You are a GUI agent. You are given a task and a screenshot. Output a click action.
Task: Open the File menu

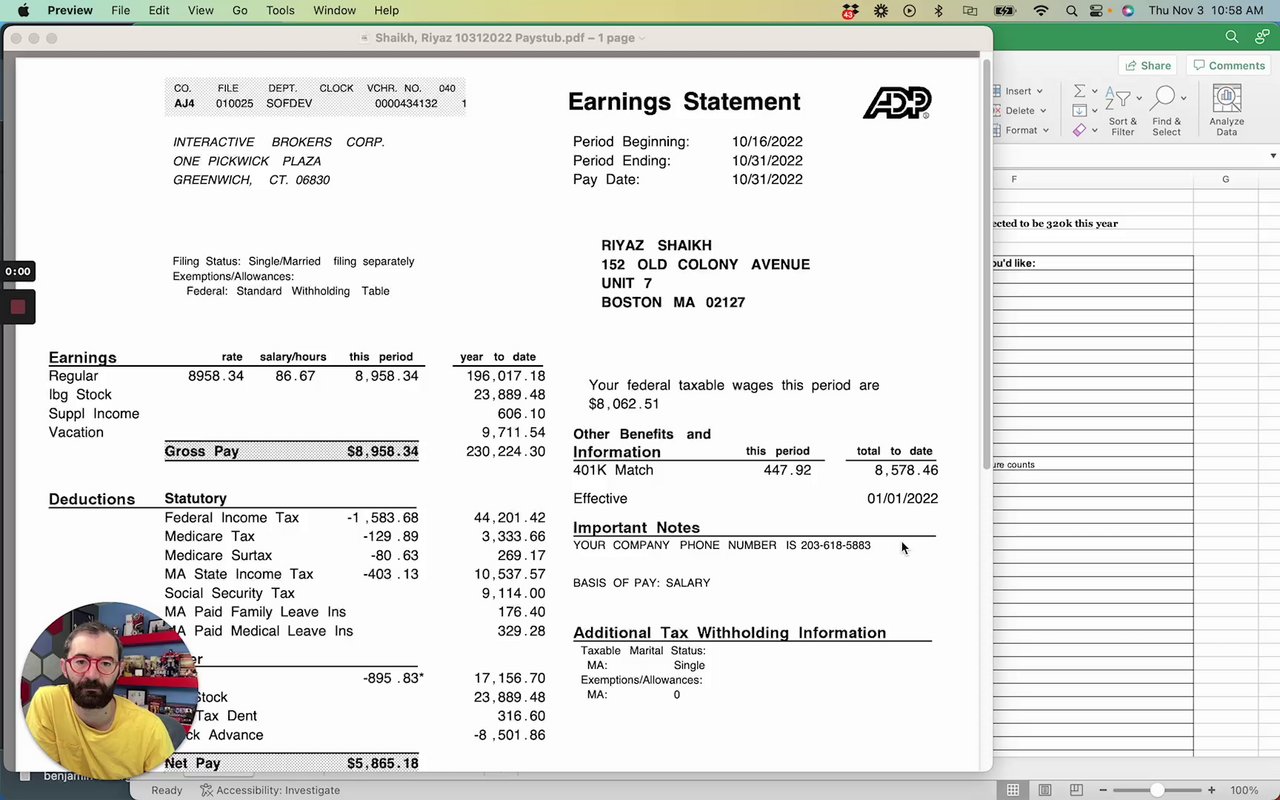point(120,10)
